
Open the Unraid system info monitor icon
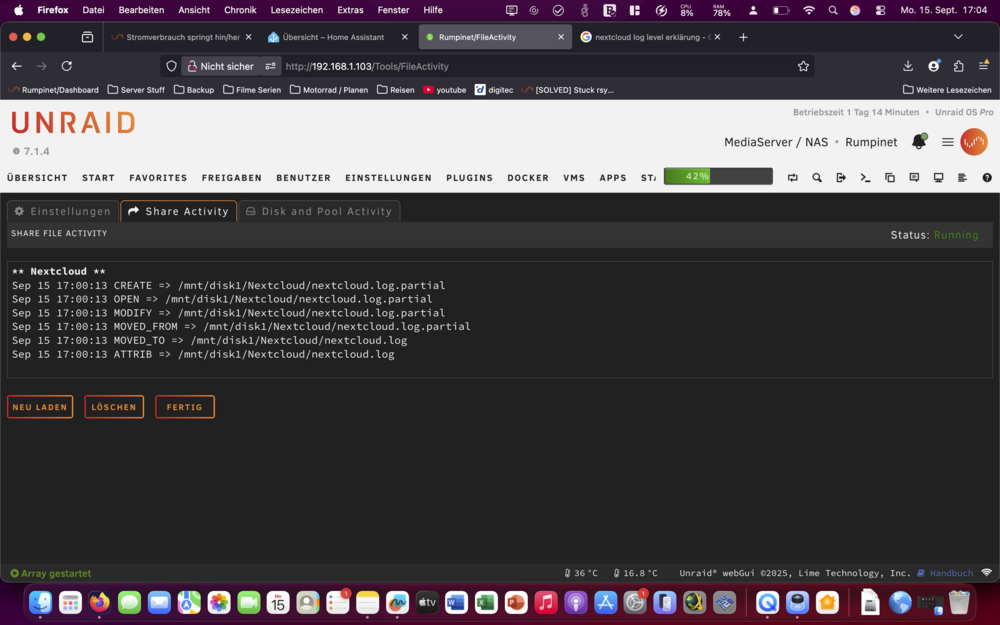pyautogui.click(x=938, y=178)
